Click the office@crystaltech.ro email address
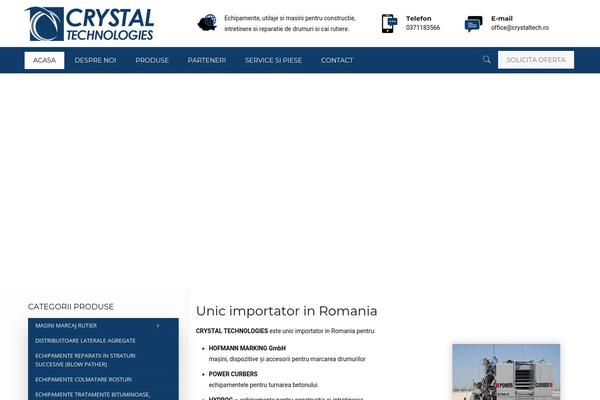Image resolution: width=600 pixels, height=400 pixels. (520, 28)
